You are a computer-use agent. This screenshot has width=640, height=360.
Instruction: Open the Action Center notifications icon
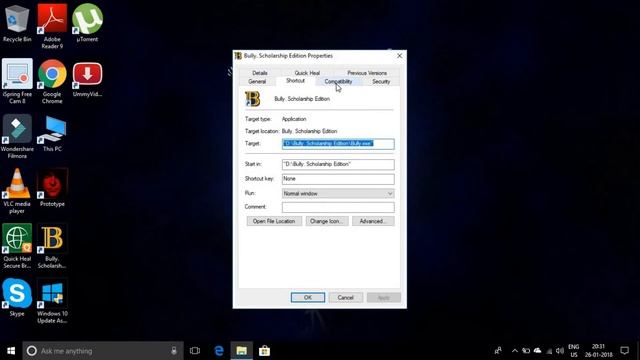click(624, 351)
